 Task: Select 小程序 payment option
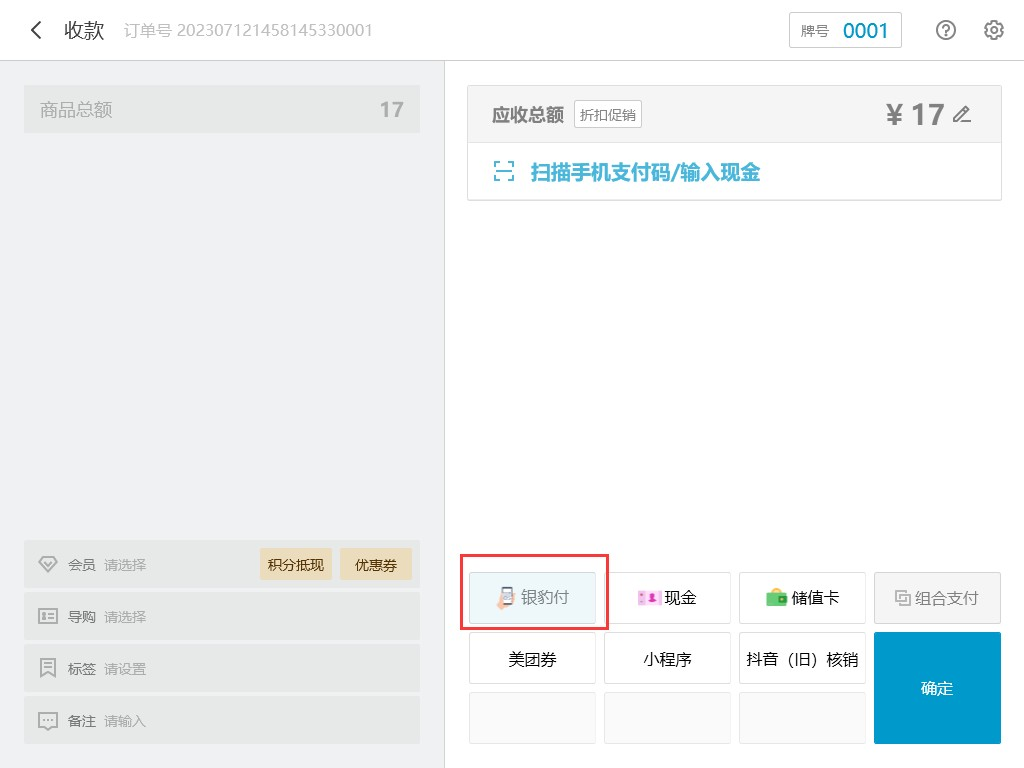(667, 658)
